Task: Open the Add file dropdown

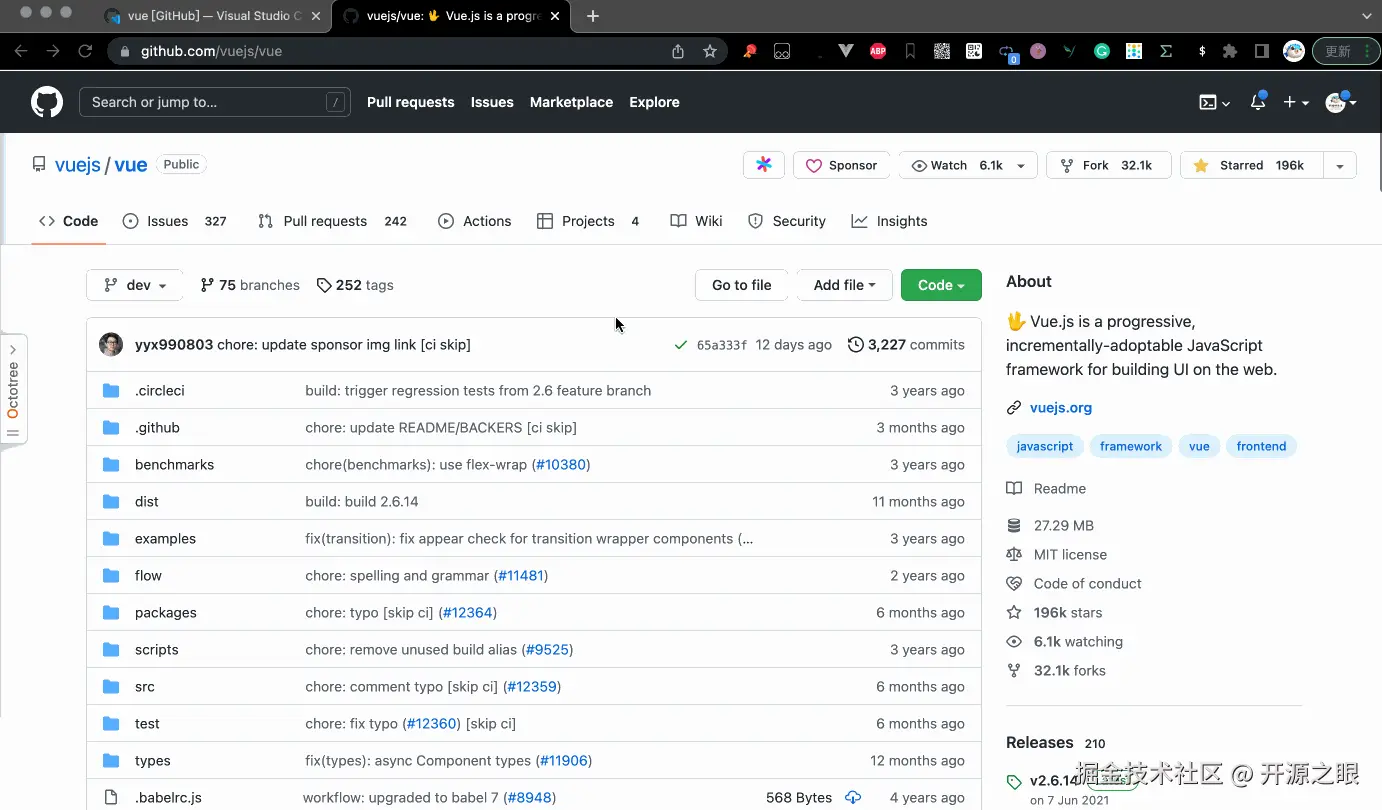Action: tap(844, 285)
